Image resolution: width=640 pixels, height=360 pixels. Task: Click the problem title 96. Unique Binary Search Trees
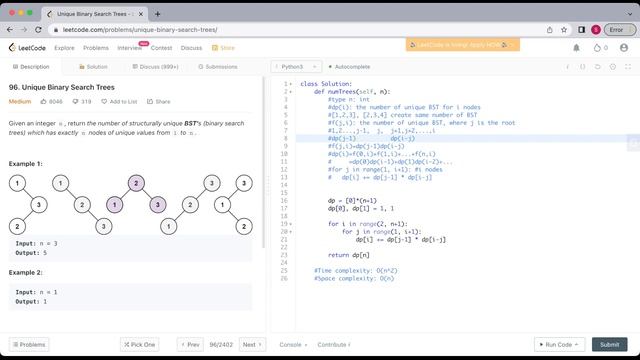pyautogui.click(x=62, y=87)
